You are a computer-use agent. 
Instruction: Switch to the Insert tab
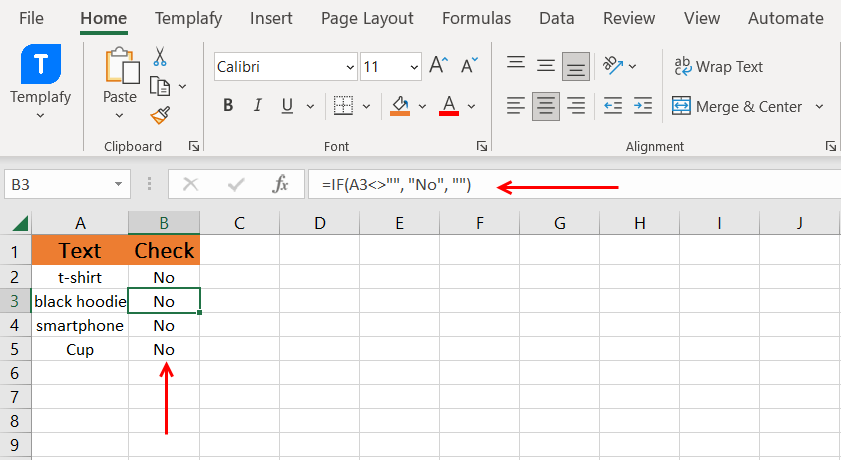pyautogui.click(x=271, y=18)
